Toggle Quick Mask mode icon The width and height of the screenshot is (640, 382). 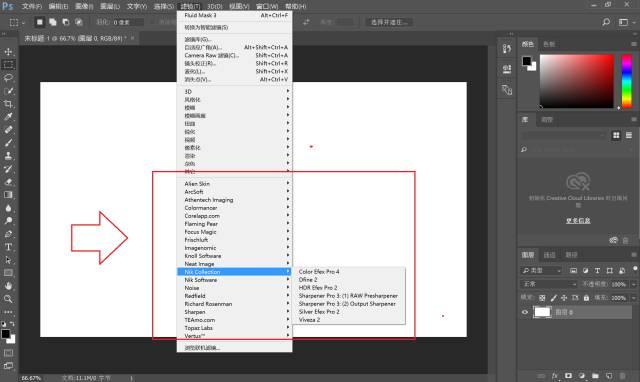tap(8, 353)
